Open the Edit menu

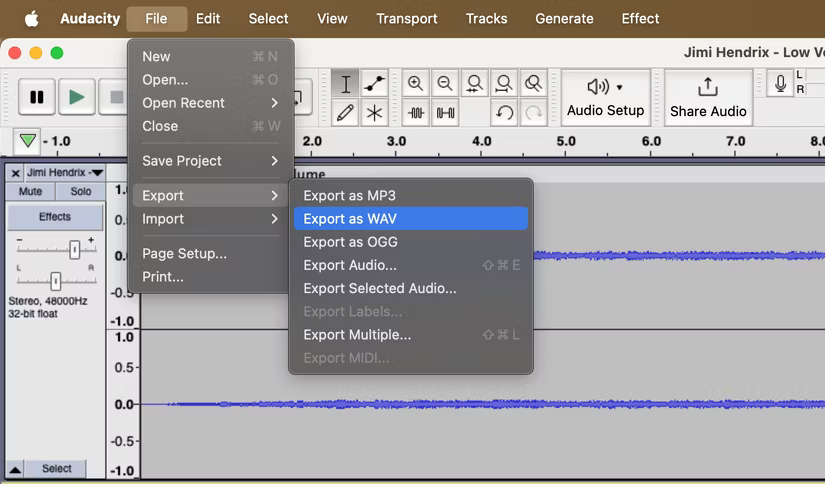click(x=208, y=18)
